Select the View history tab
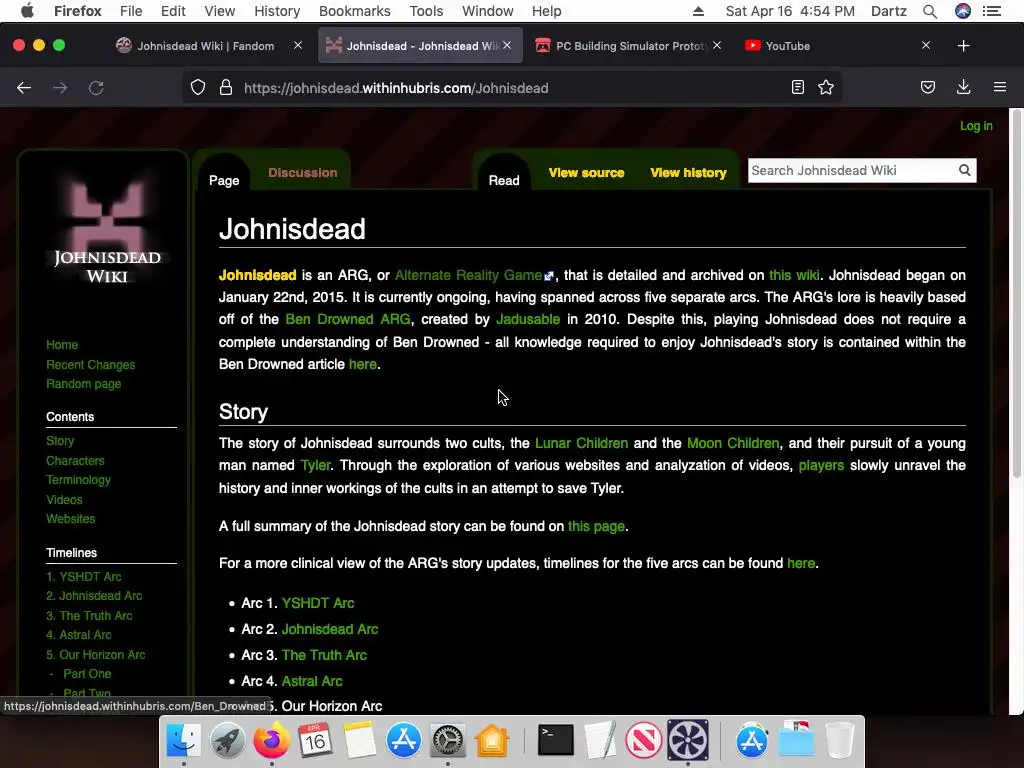 [x=688, y=172]
